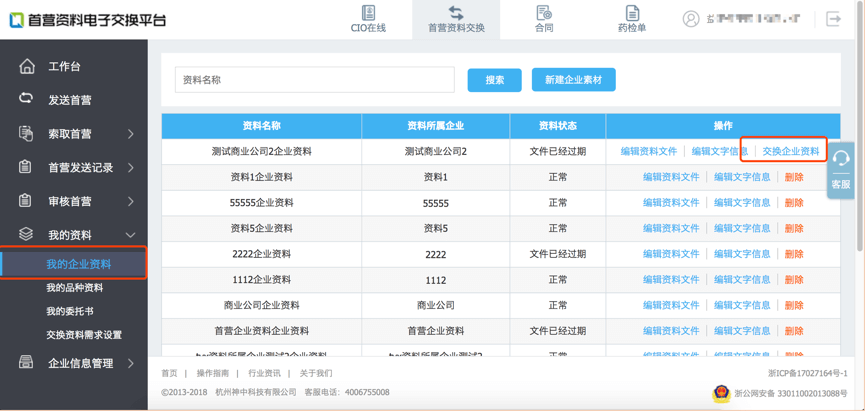This screenshot has height=411, width=865.
Task: Select 交换资料需求设置 submenu item
Action: tap(84, 335)
